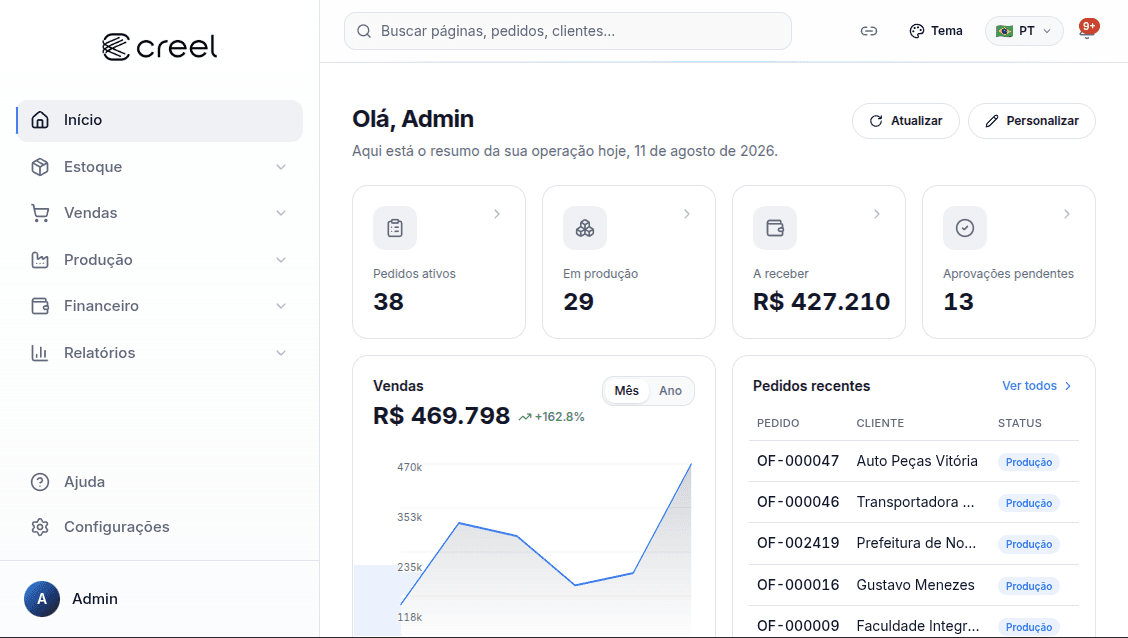
Task: Click client Gustavo Menezes
Action: (x=915, y=585)
